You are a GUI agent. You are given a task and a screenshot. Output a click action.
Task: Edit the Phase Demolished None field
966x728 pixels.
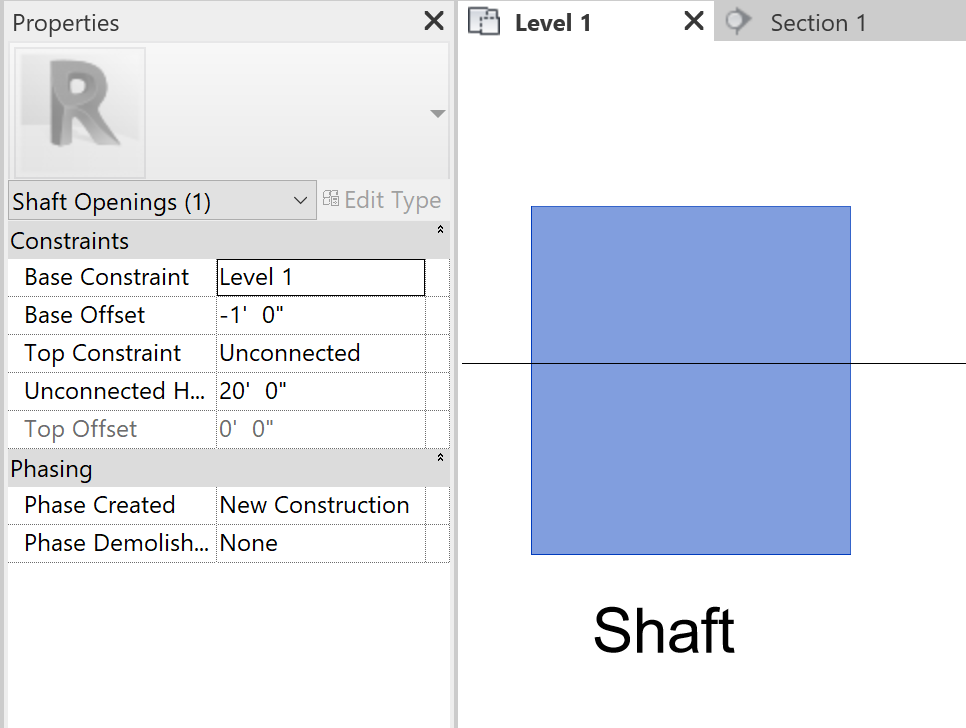coord(320,542)
